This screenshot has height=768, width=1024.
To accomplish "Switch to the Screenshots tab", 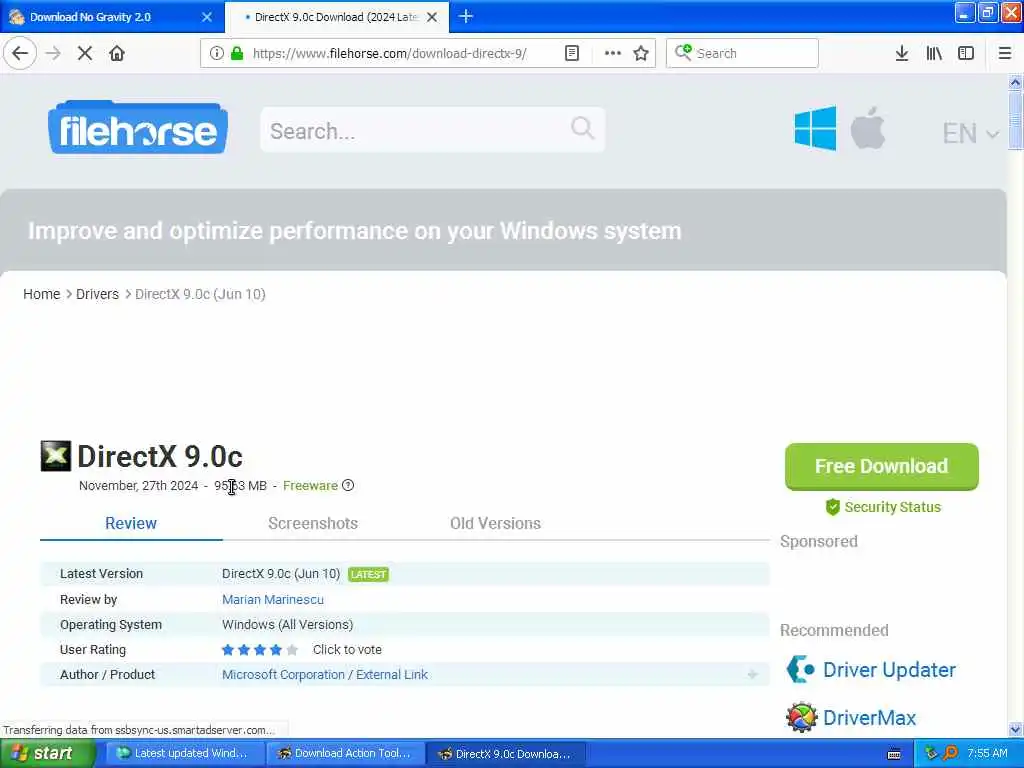I will (313, 523).
